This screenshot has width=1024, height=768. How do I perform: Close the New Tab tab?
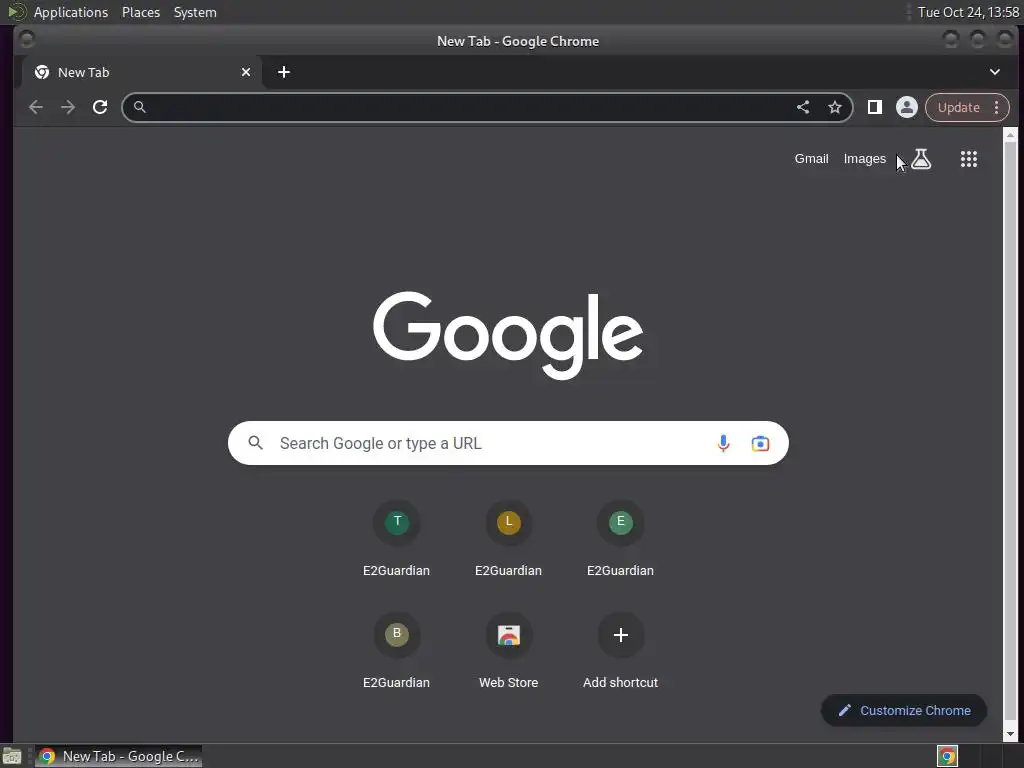[x=246, y=72]
